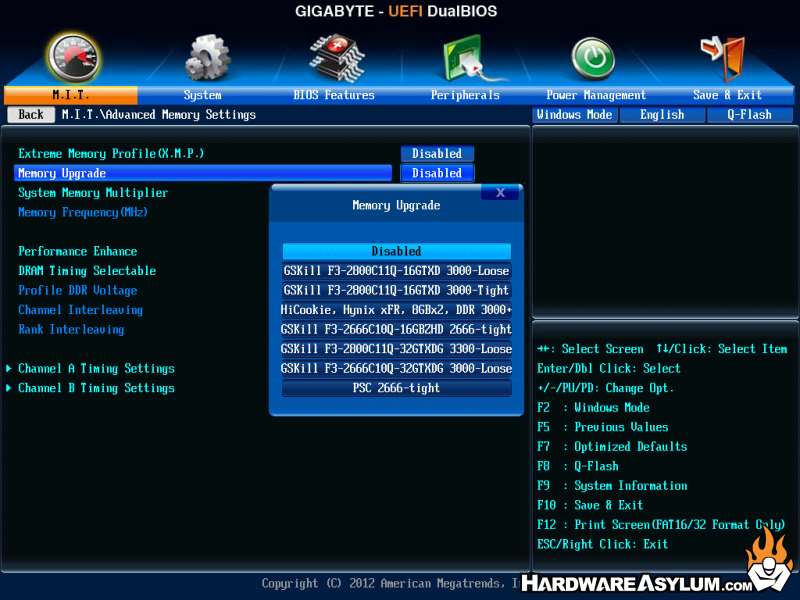Choose GSKill F3-2800C11Q-16GTXD 3000-Tight profile
Viewport: 800px width, 600px height.
pos(396,290)
